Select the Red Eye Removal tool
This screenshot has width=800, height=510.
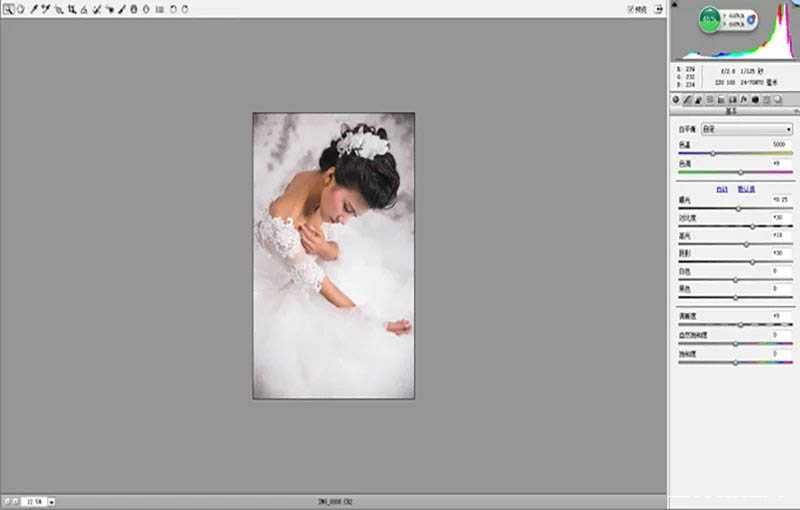(x=109, y=9)
